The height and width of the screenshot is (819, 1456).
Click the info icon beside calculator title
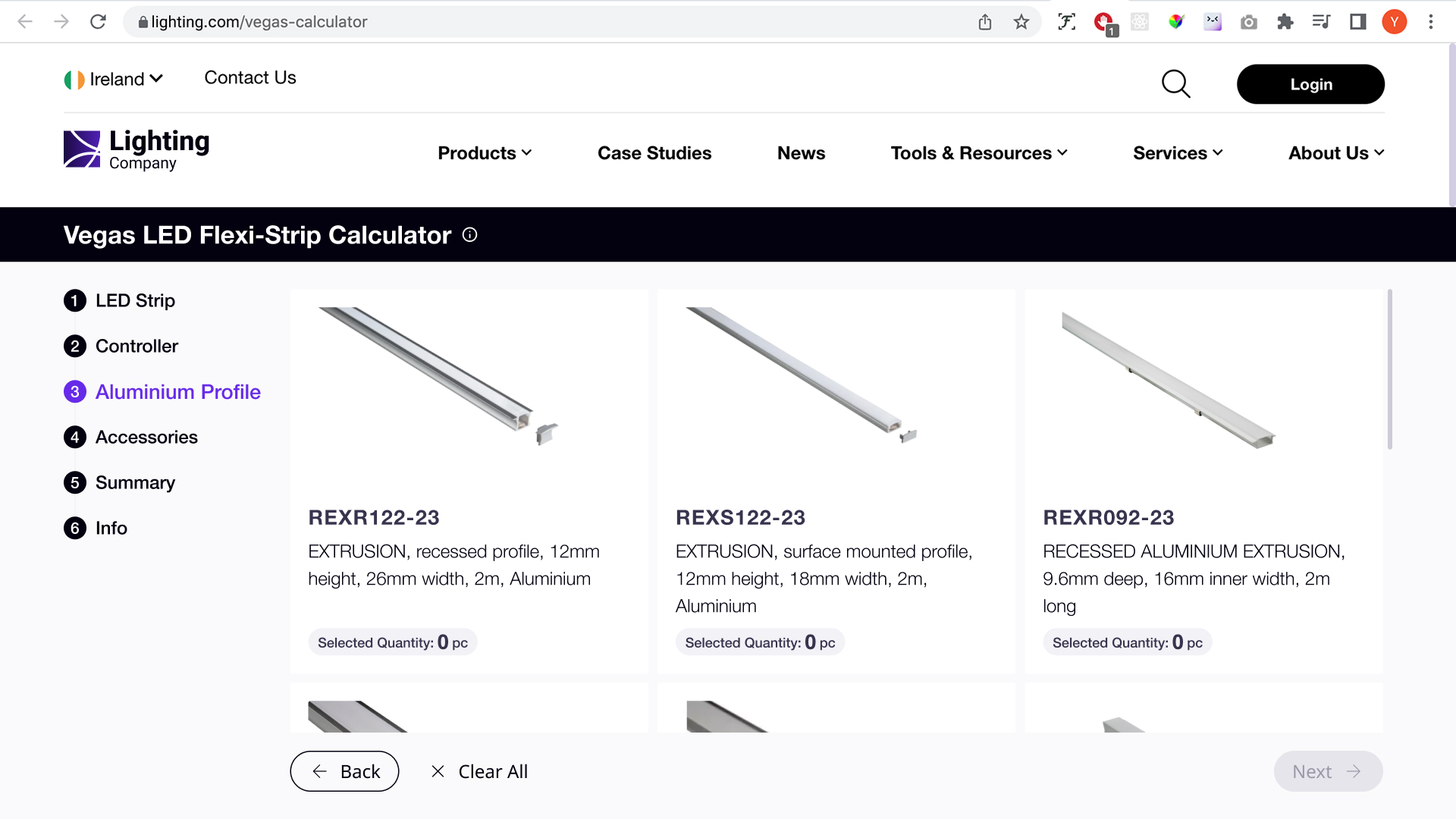click(x=470, y=235)
